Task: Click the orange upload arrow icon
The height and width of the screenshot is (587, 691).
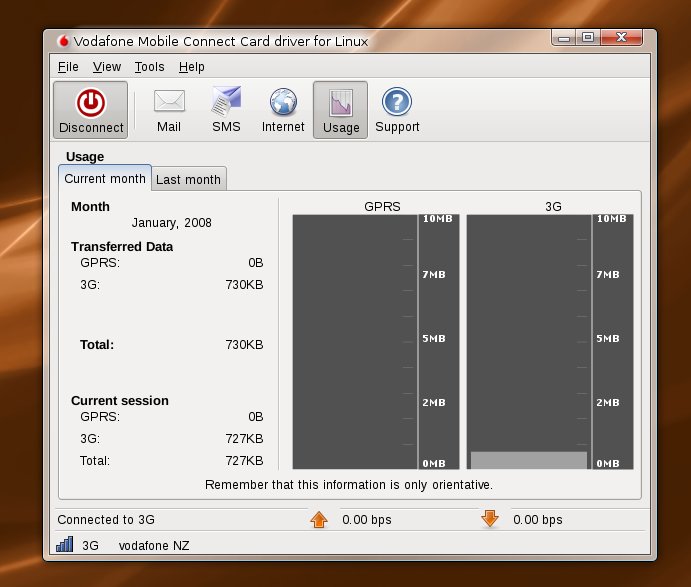Action: (319, 520)
